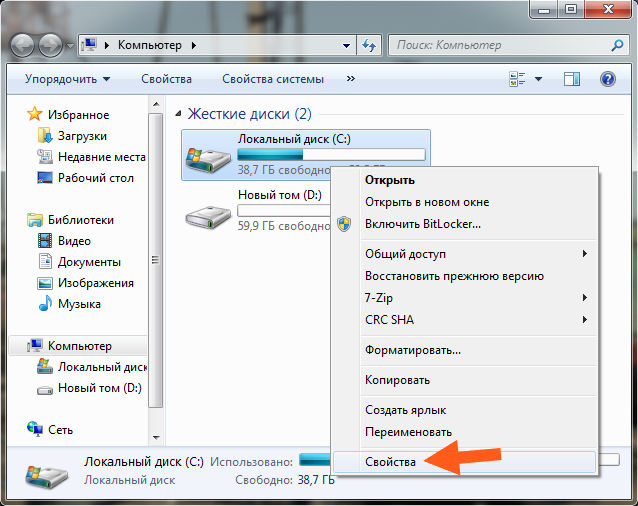Screen dimensions: 638x506
Task: Click Свойства системы toolbar button
Action: coord(273,79)
